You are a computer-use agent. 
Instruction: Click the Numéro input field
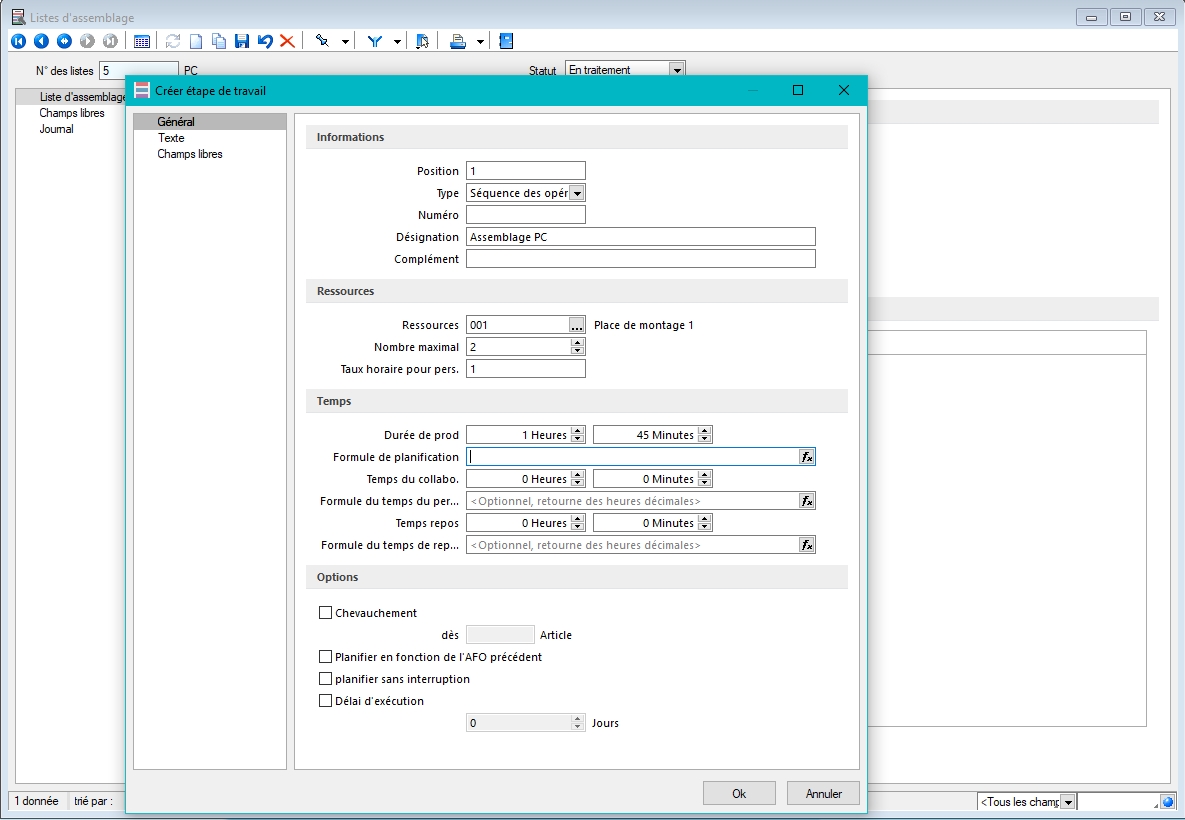pyautogui.click(x=526, y=215)
